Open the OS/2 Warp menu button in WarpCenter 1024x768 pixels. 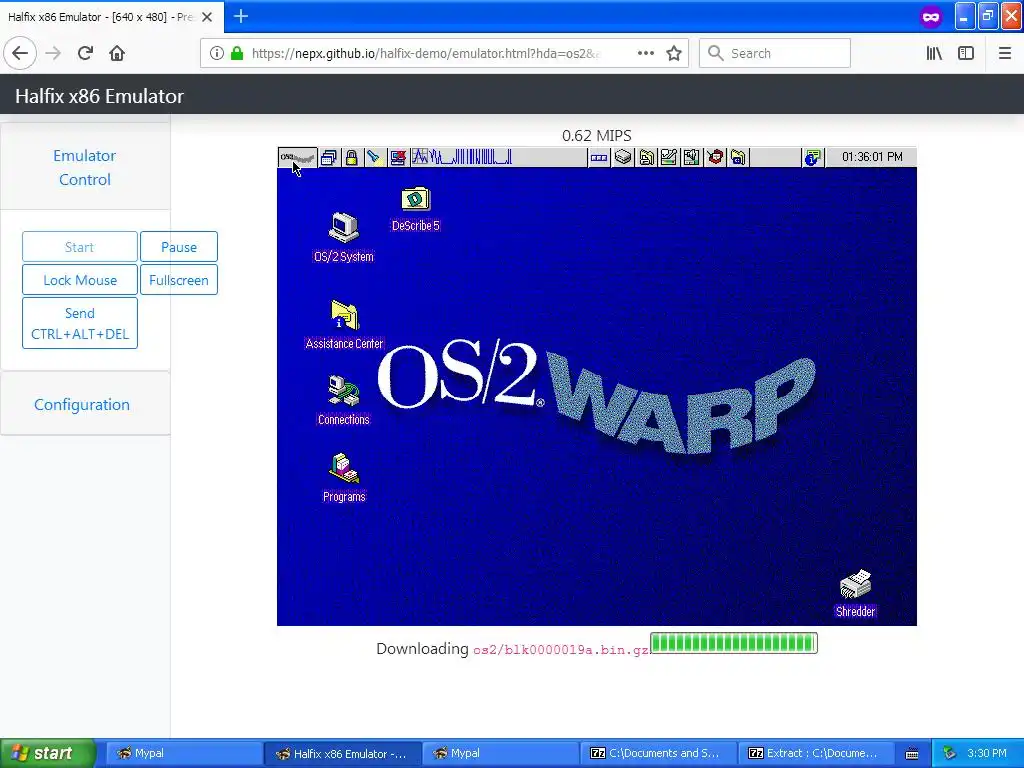[297, 157]
